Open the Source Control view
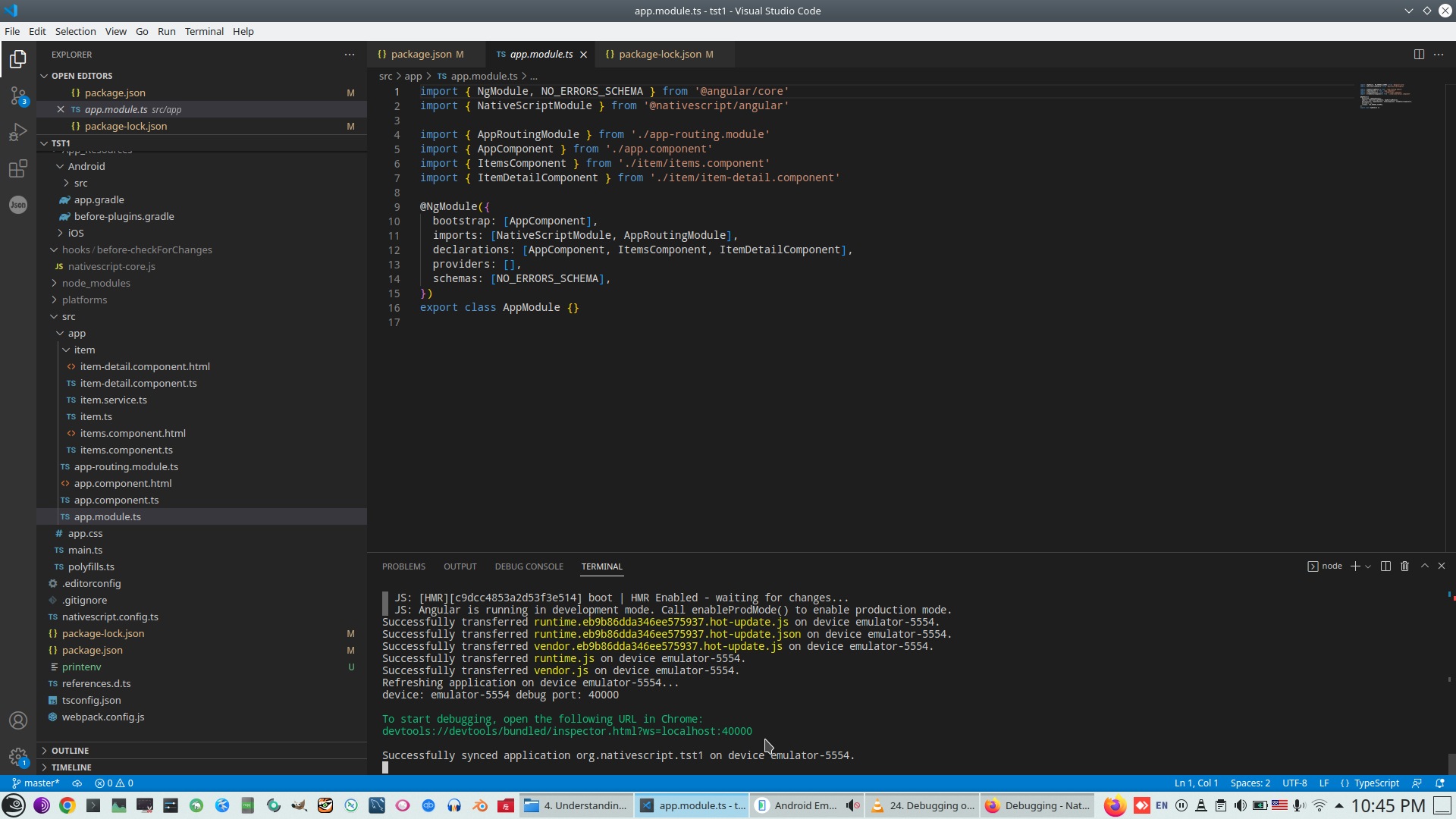Image resolution: width=1456 pixels, height=819 pixels. [18, 96]
